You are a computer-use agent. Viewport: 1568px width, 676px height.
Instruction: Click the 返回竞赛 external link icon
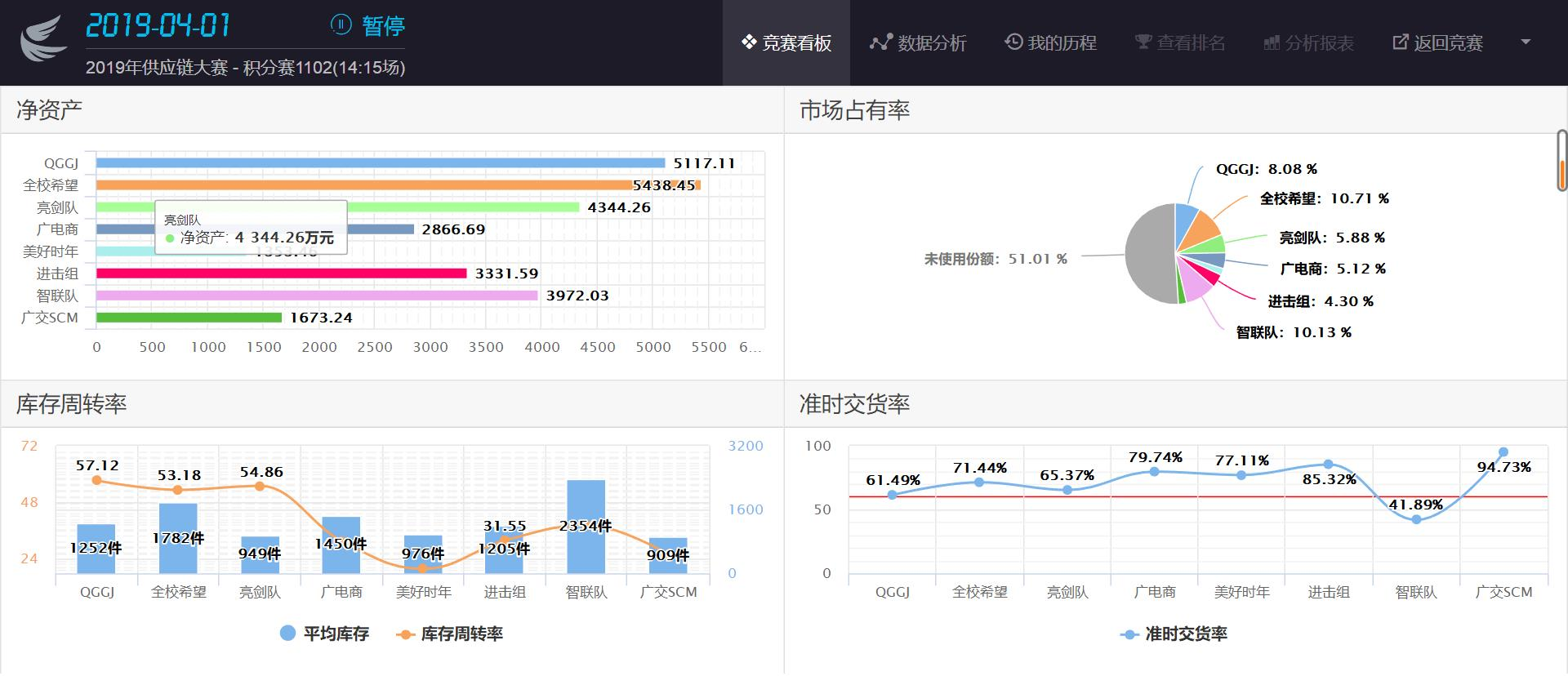point(1400,42)
